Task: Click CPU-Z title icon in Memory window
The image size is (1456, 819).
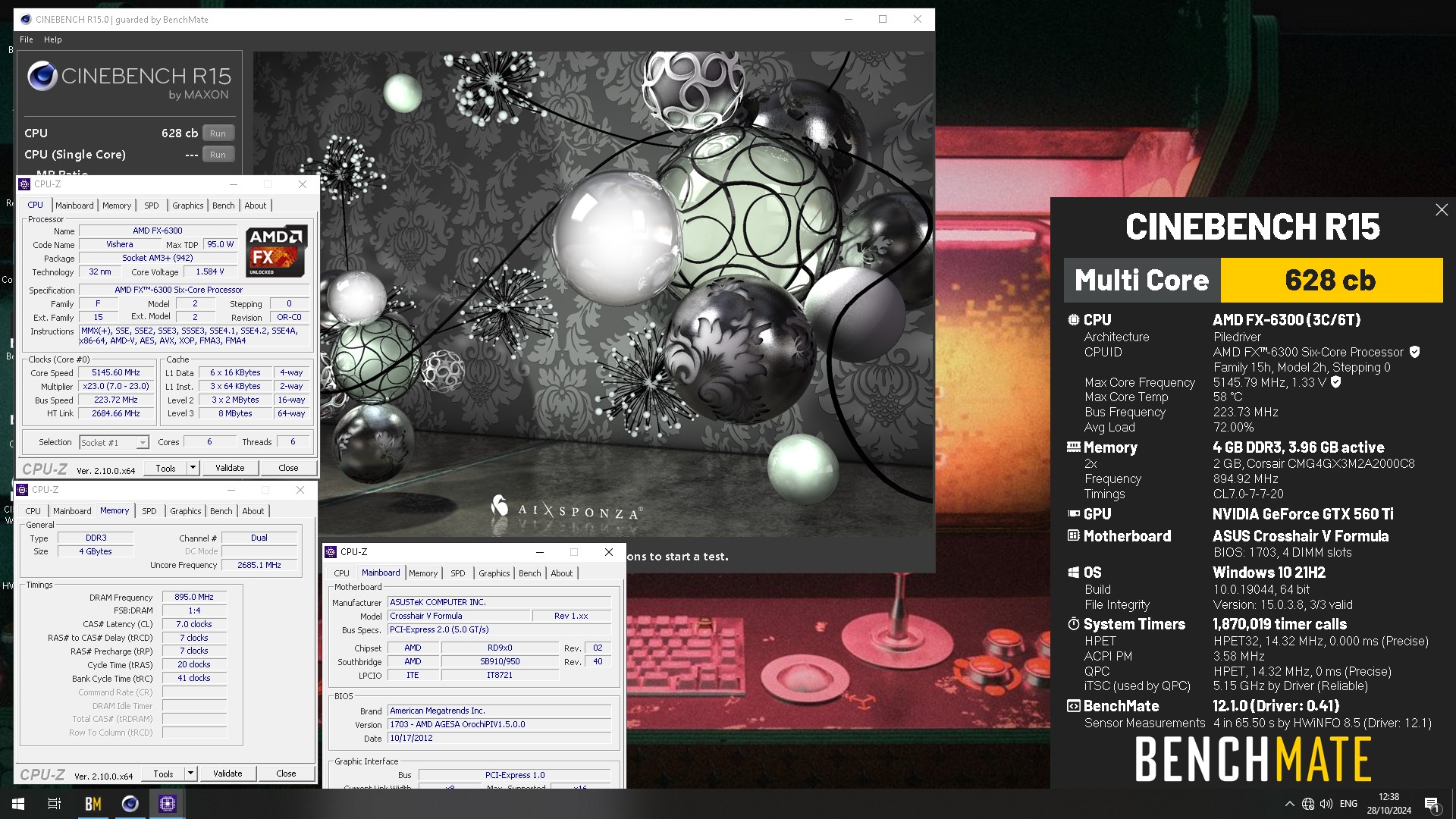Action: point(22,490)
